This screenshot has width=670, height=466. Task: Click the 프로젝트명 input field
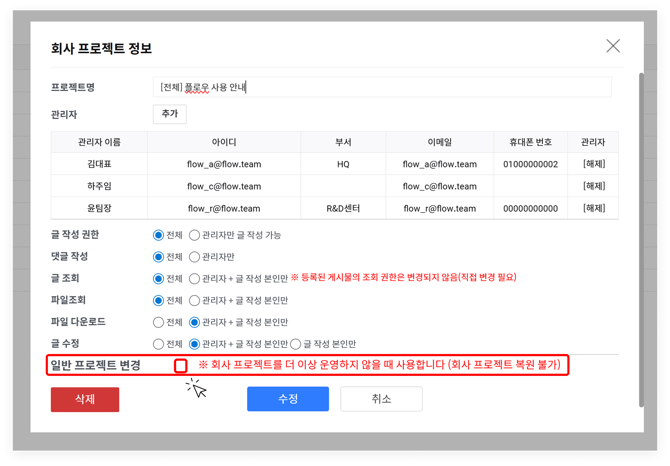click(x=382, y=88)
